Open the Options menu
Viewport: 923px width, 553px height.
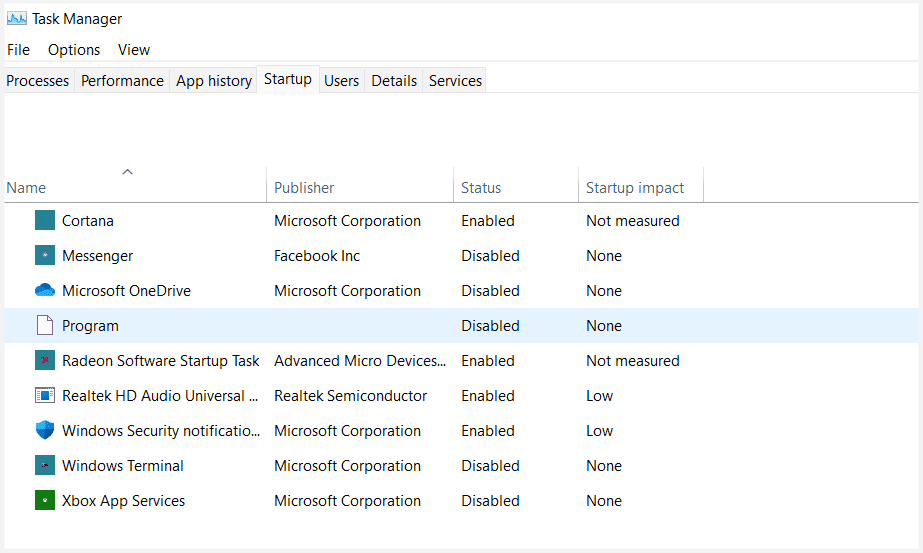coord(74,49)
